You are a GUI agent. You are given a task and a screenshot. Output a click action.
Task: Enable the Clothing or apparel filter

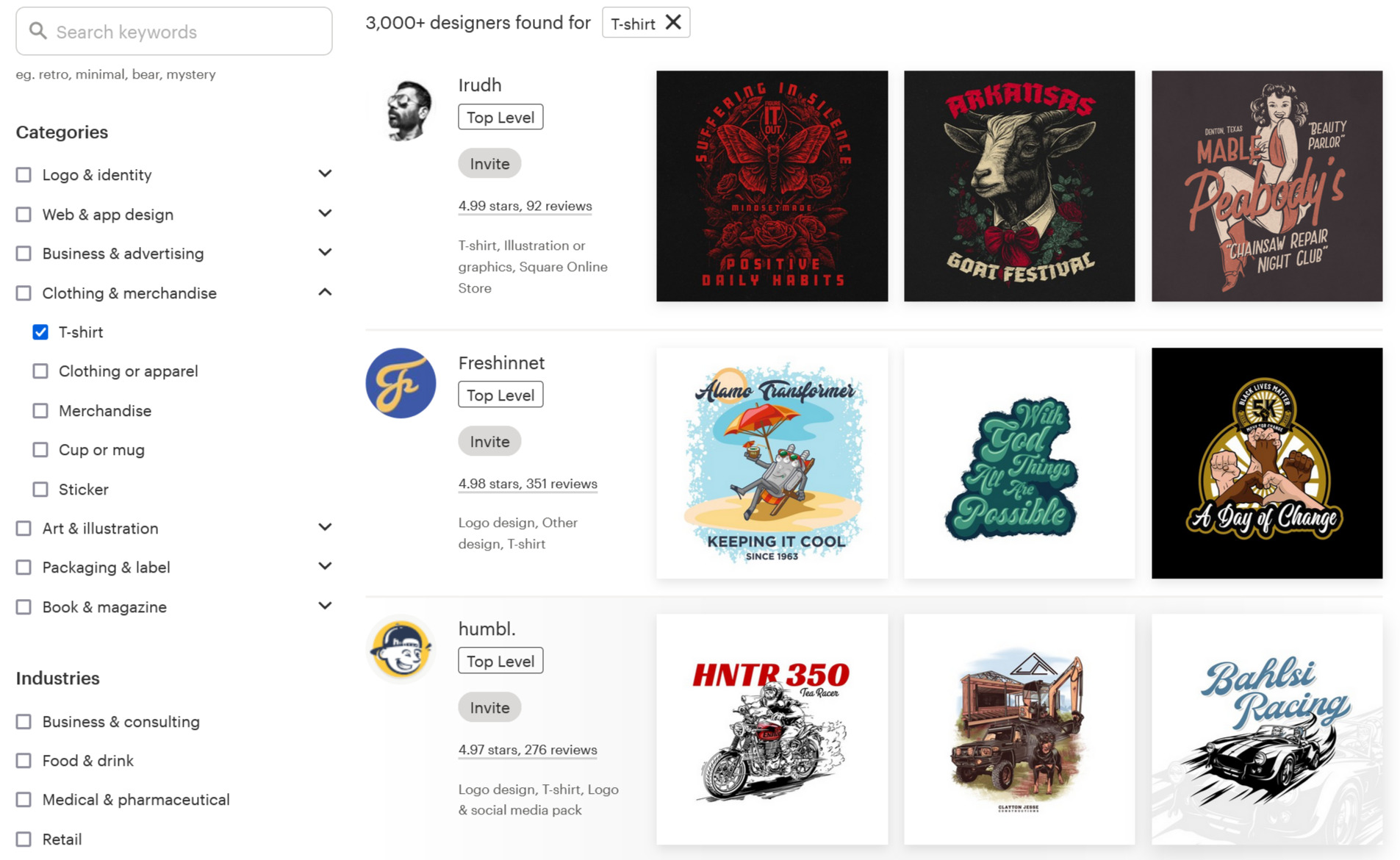[40, 371]
